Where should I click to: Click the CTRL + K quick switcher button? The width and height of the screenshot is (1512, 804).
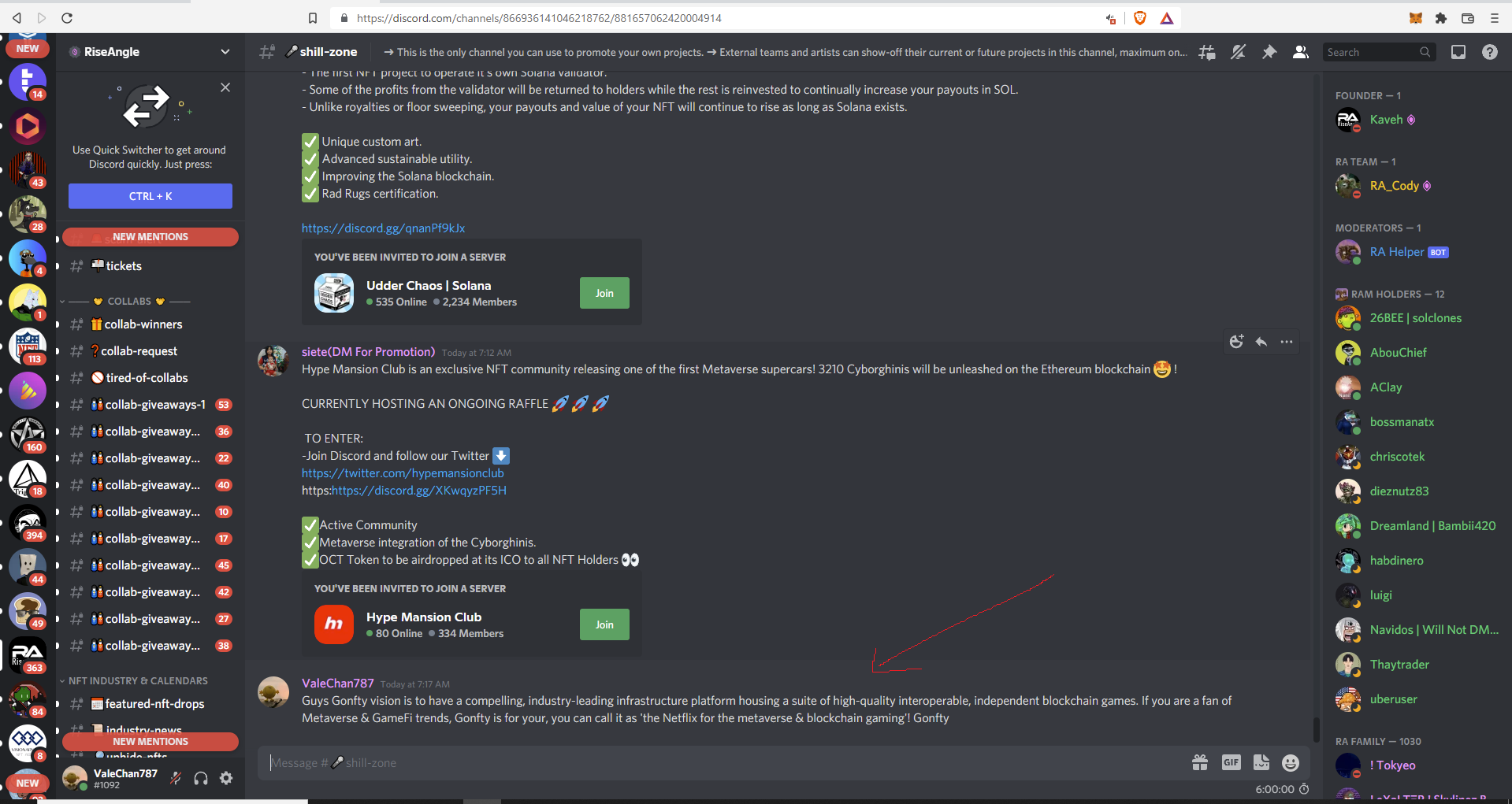pyautogui.click(x=150, y=196)
